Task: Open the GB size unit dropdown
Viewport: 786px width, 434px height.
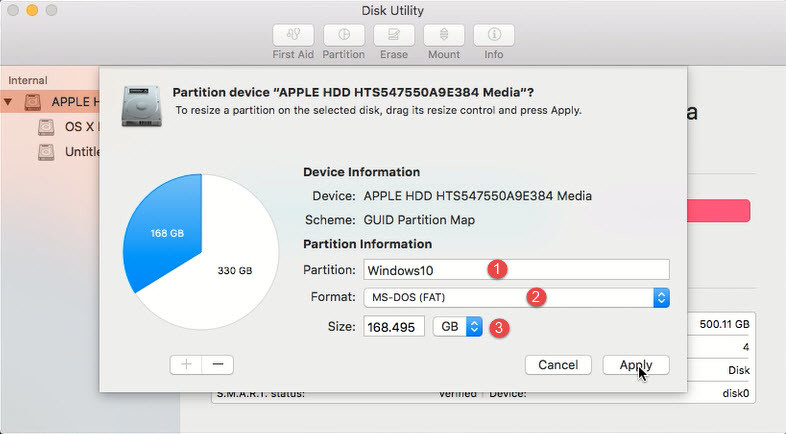Action: tap(458, 327)
